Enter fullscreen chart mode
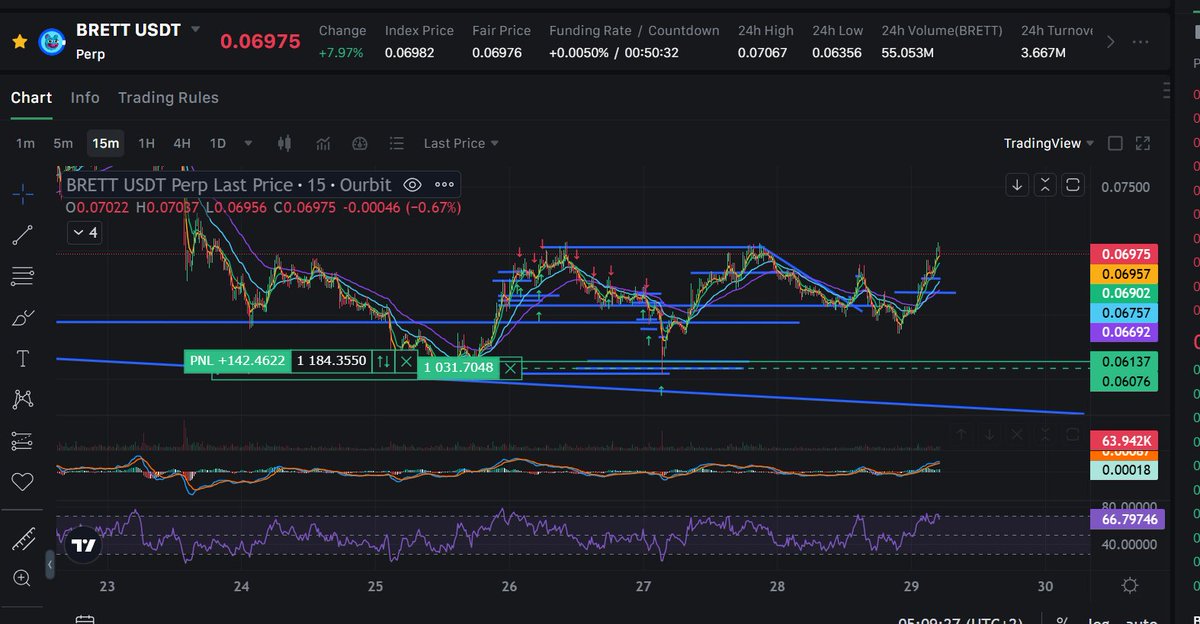 1144,143
